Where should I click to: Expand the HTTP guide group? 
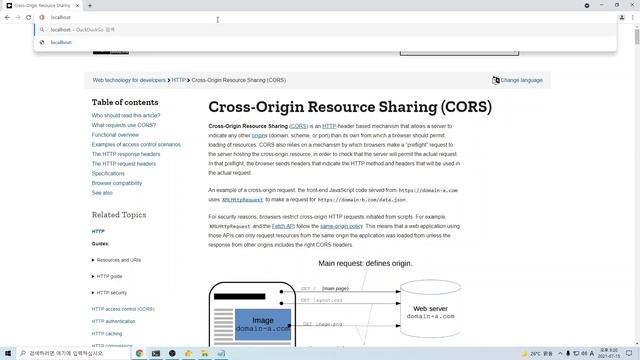pyautogui.click(x=107, y=276)
